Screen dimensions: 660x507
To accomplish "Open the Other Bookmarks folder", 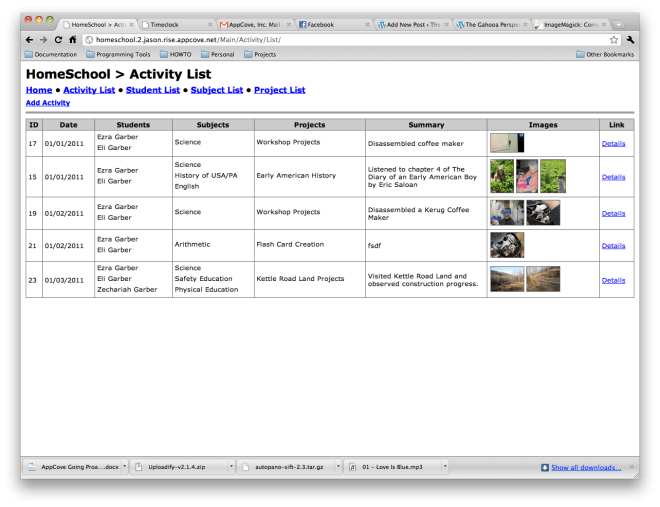I will click(604, 54).
